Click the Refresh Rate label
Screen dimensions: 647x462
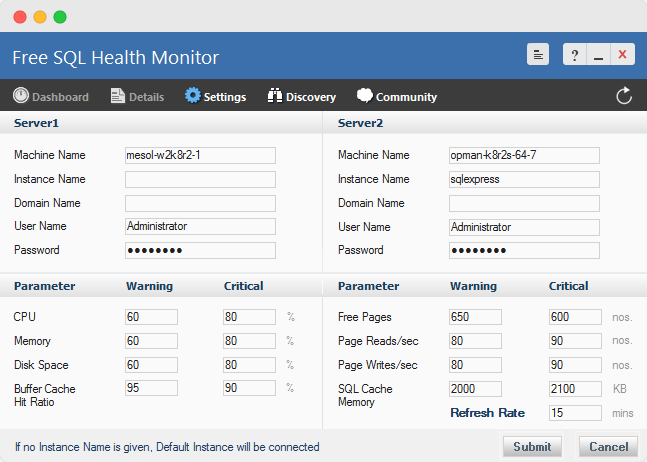(487, 412)
